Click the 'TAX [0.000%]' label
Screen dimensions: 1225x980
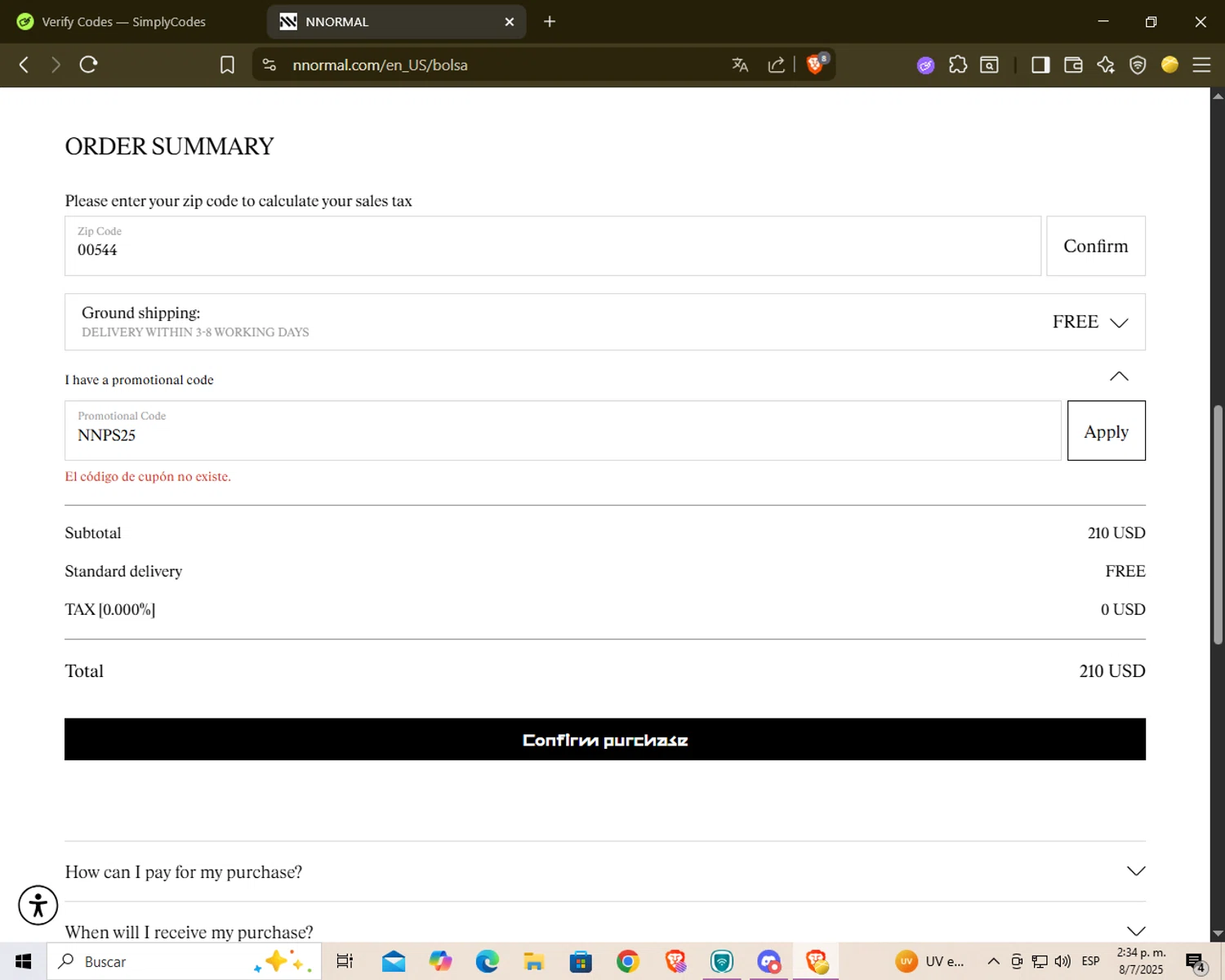coord(110,609)
